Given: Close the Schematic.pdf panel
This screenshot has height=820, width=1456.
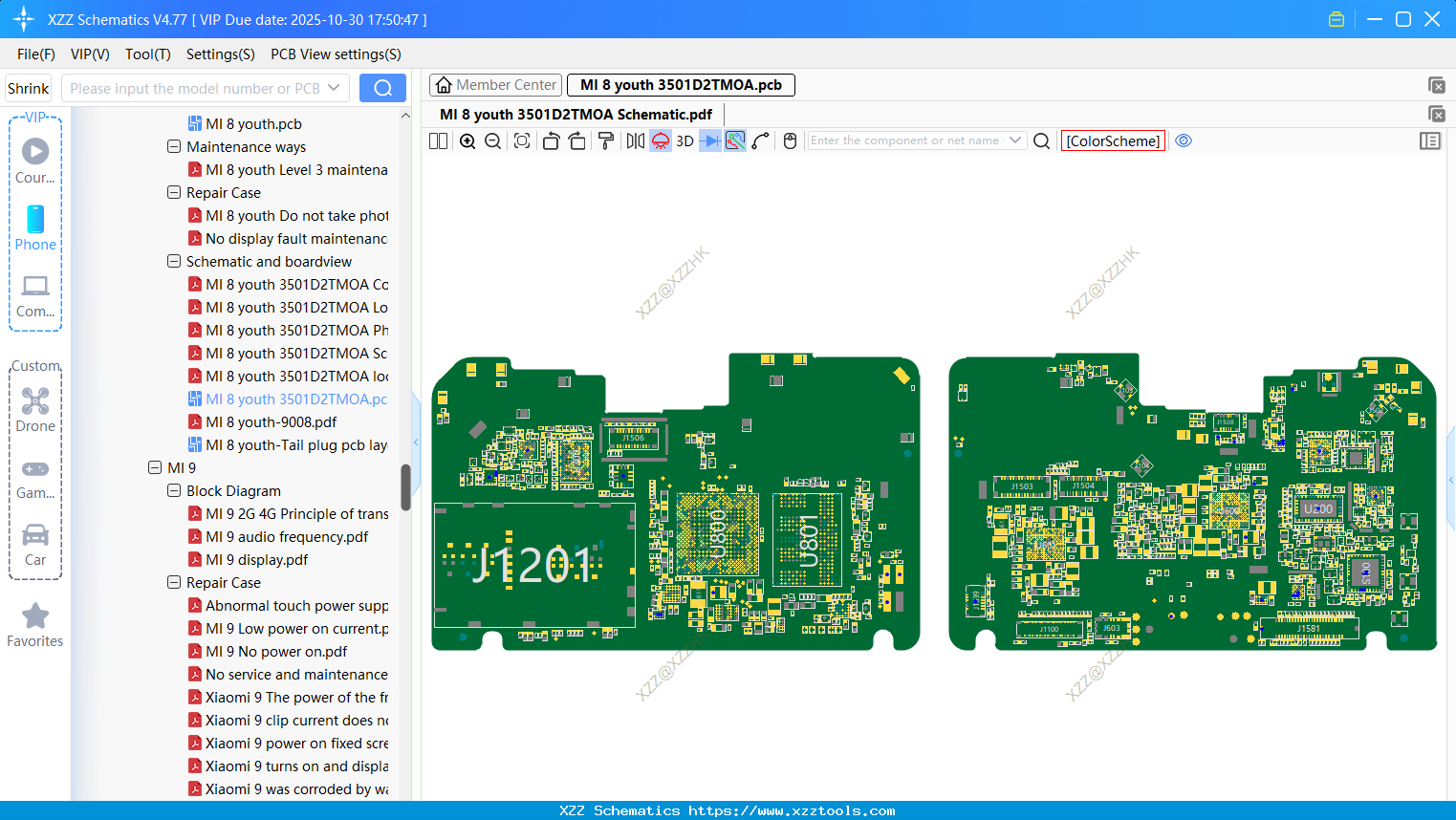Looking at the screenshot, I should [1436, 114].
